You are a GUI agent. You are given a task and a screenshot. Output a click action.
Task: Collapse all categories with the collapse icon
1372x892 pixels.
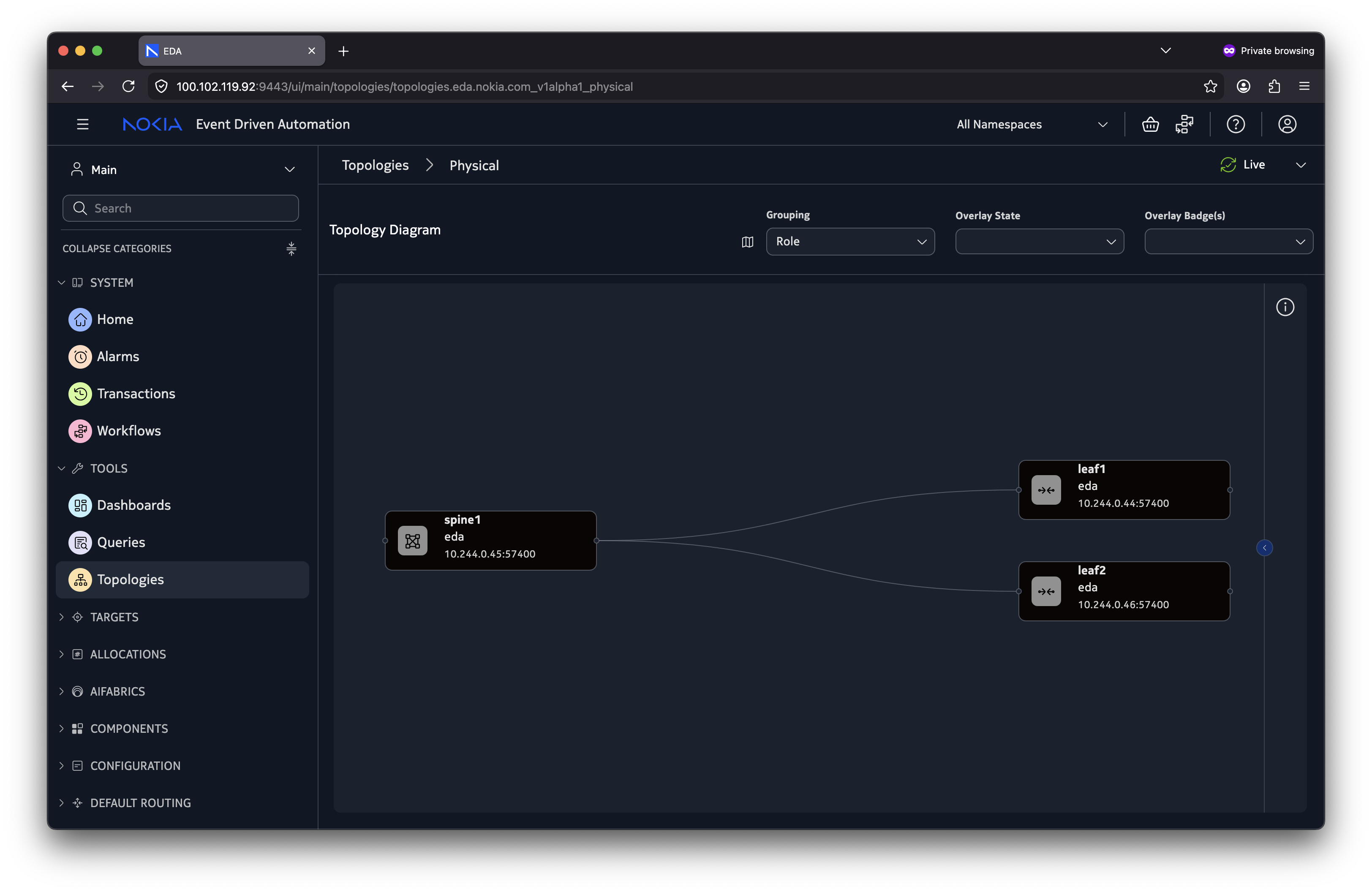click(291, 249)
